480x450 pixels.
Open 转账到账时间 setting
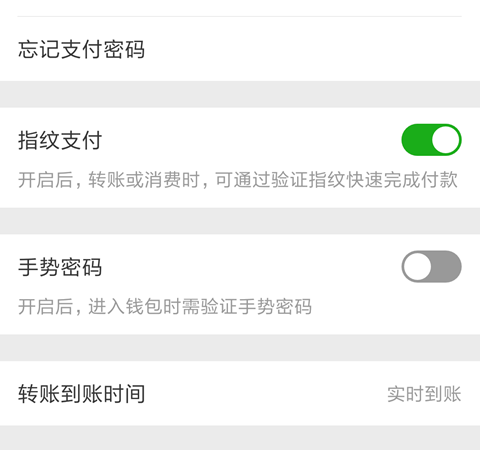point(240,393)
